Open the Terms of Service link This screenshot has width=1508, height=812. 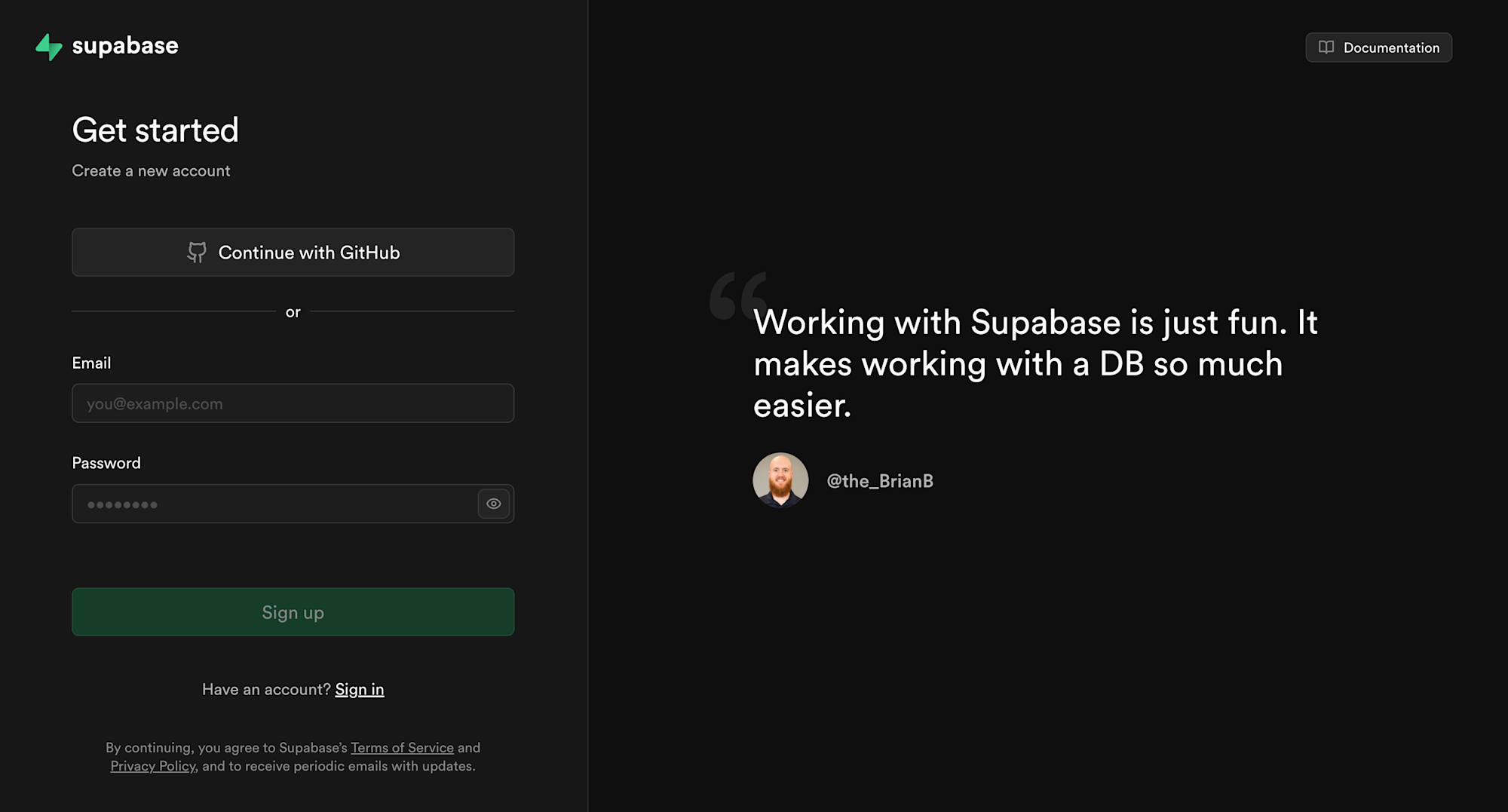pyautogui.click(x=402, y=747)
